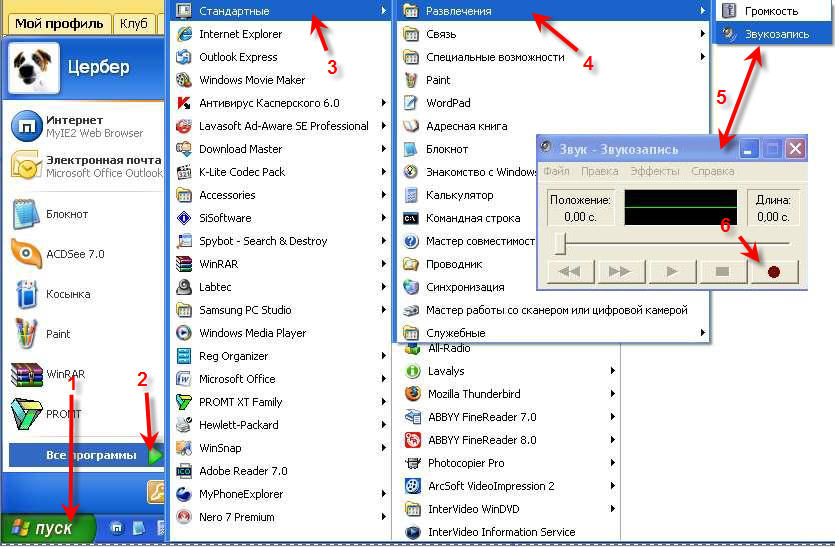Open the Правка menu in Sound Recorder
The width and height of the screenshot is (835, 547).
point(600,172)
